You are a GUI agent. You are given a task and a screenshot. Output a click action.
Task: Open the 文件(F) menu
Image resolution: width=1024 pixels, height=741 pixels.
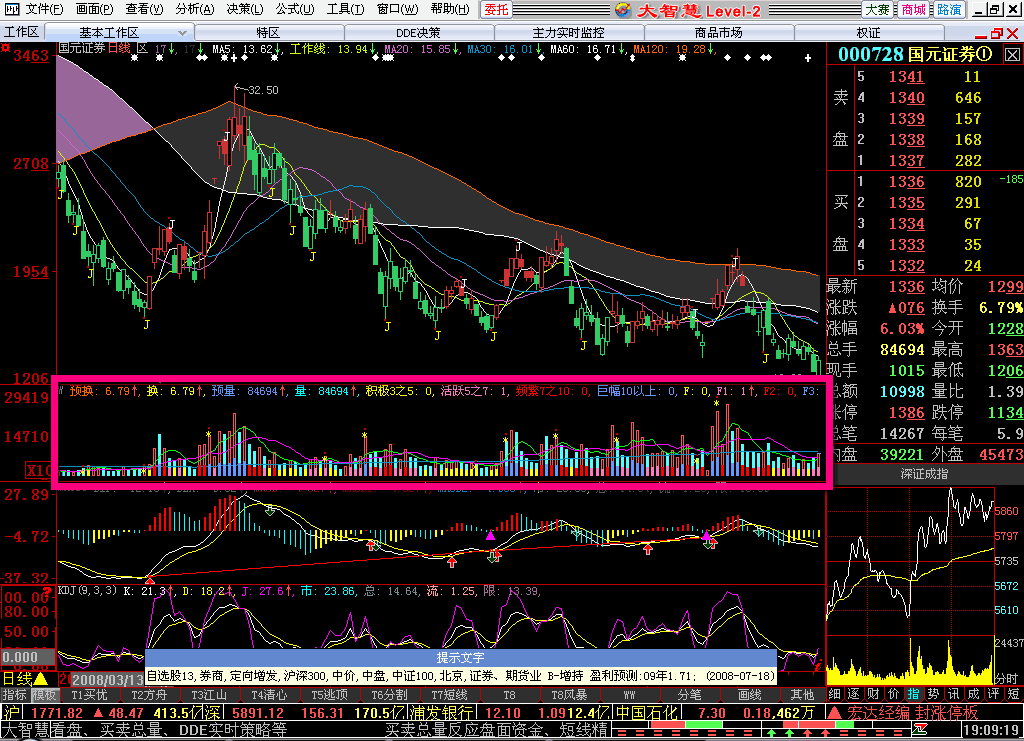[44, 9]
